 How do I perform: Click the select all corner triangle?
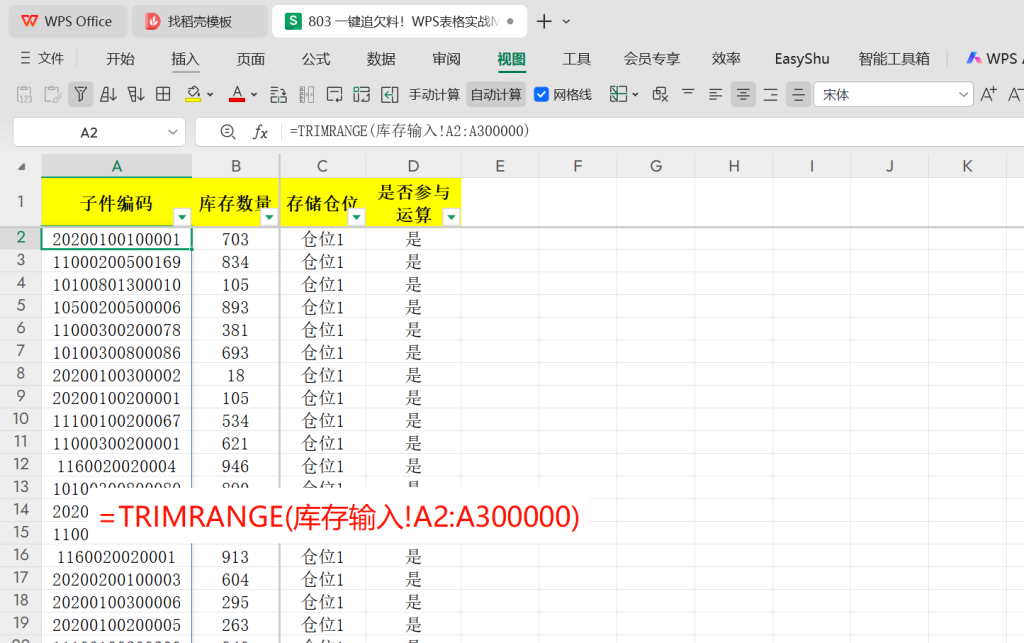(22, 166)
